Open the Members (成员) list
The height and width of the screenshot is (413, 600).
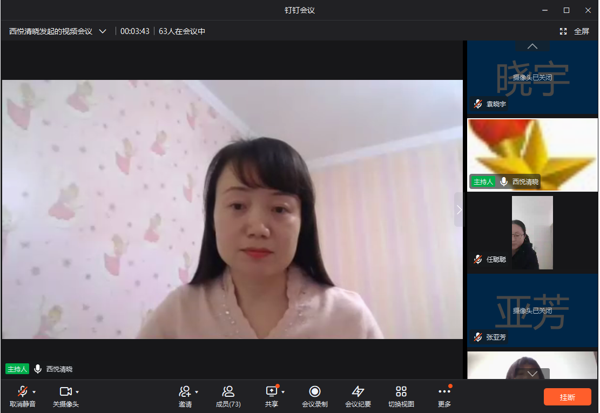pyautogui.click(x=228, y=393)
